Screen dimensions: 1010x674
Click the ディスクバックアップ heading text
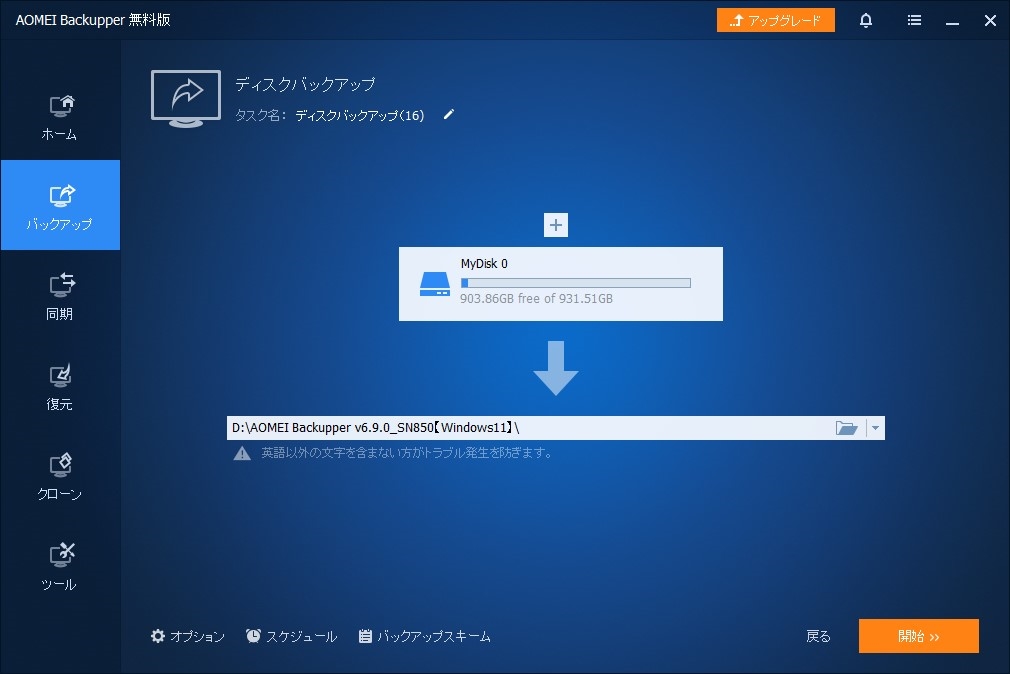(305, 84)
